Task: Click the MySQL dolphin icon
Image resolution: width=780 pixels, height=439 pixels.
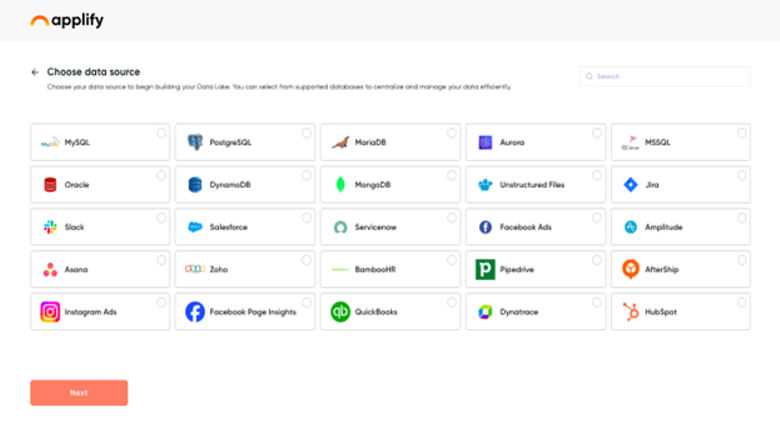Action: [50, 143]
